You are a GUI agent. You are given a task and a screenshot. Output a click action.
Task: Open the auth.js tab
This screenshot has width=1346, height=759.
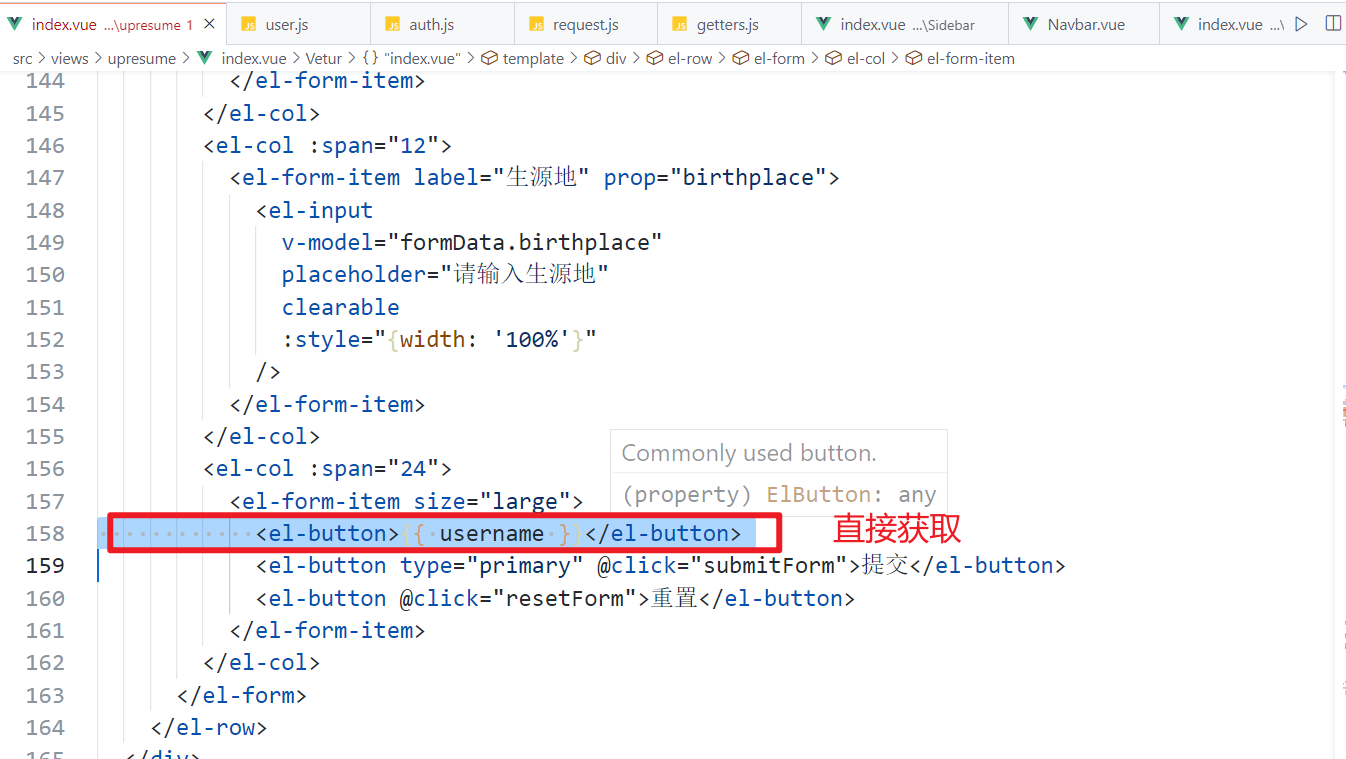click(x=431, y=24)
